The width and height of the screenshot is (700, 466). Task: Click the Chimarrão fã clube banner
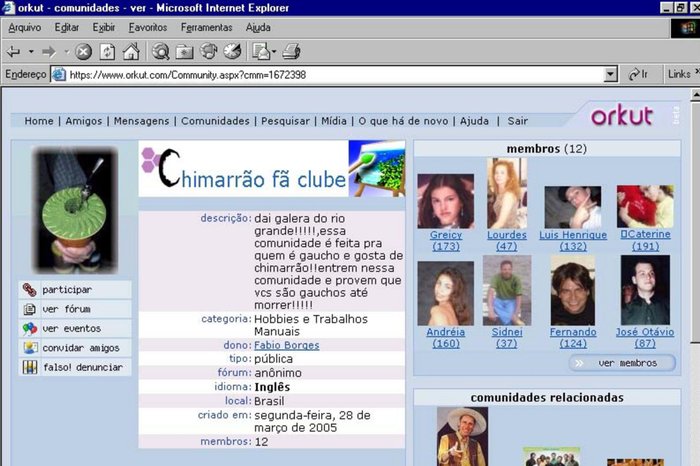[272, 169]
